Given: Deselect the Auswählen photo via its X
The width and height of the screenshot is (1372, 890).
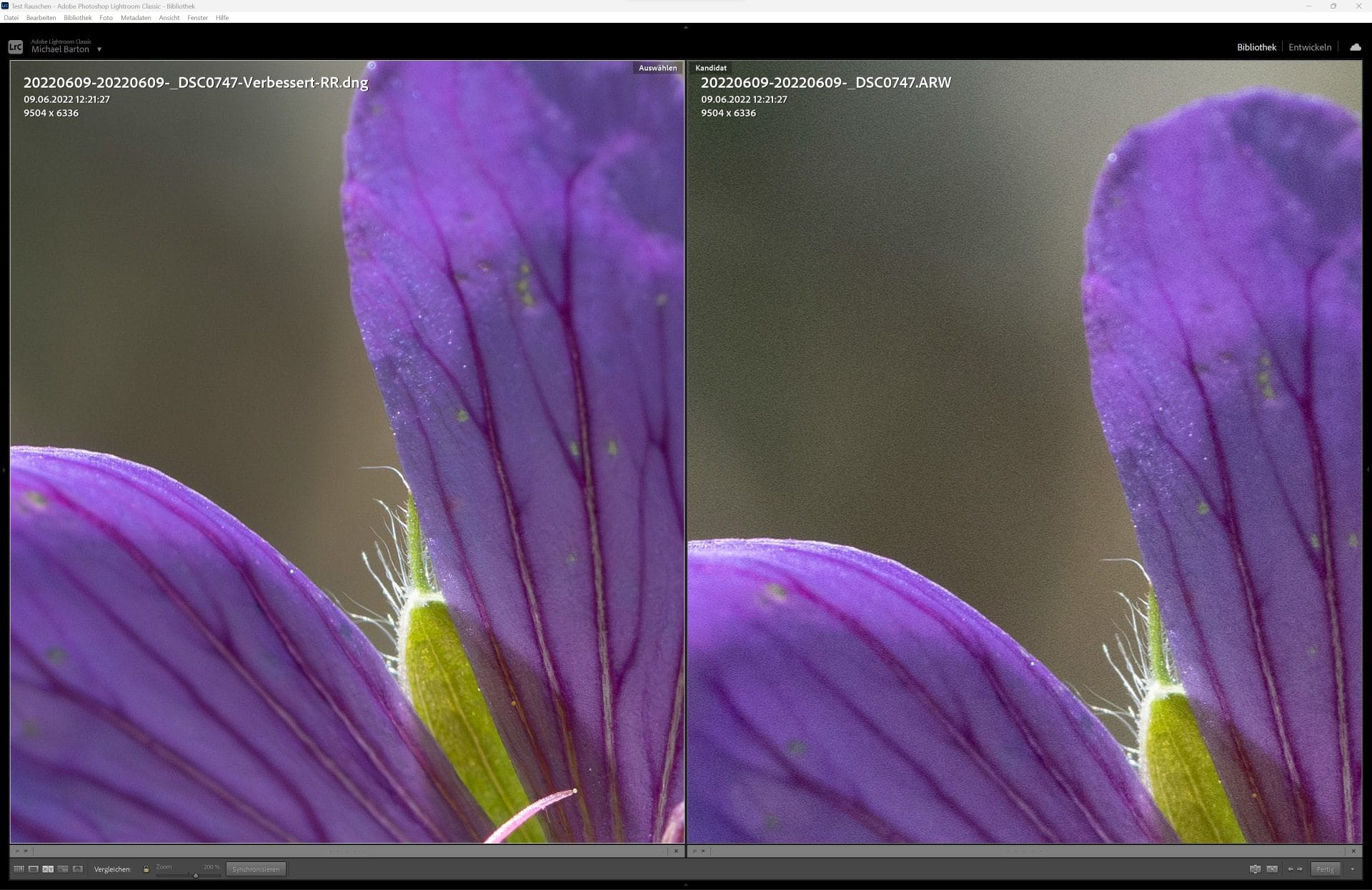Looking at the screenshot, I should pyautogui.click(x=676, y=851).
